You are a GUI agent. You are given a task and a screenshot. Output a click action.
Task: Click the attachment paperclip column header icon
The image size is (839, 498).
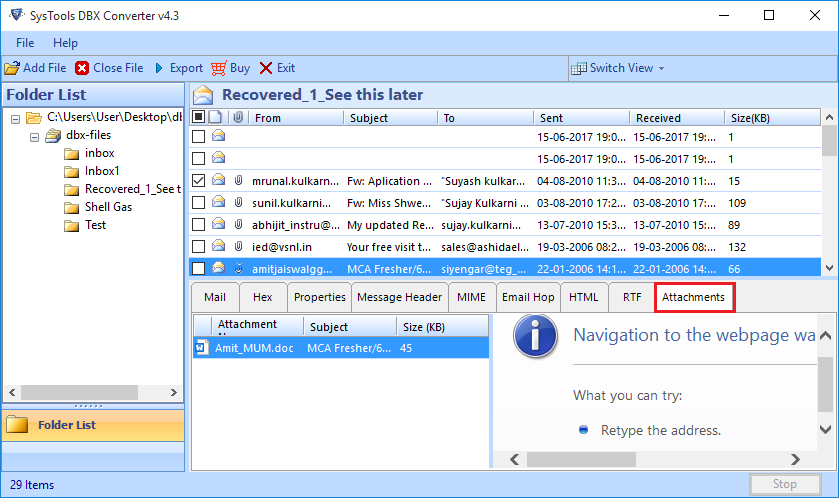tap(238, 117)
